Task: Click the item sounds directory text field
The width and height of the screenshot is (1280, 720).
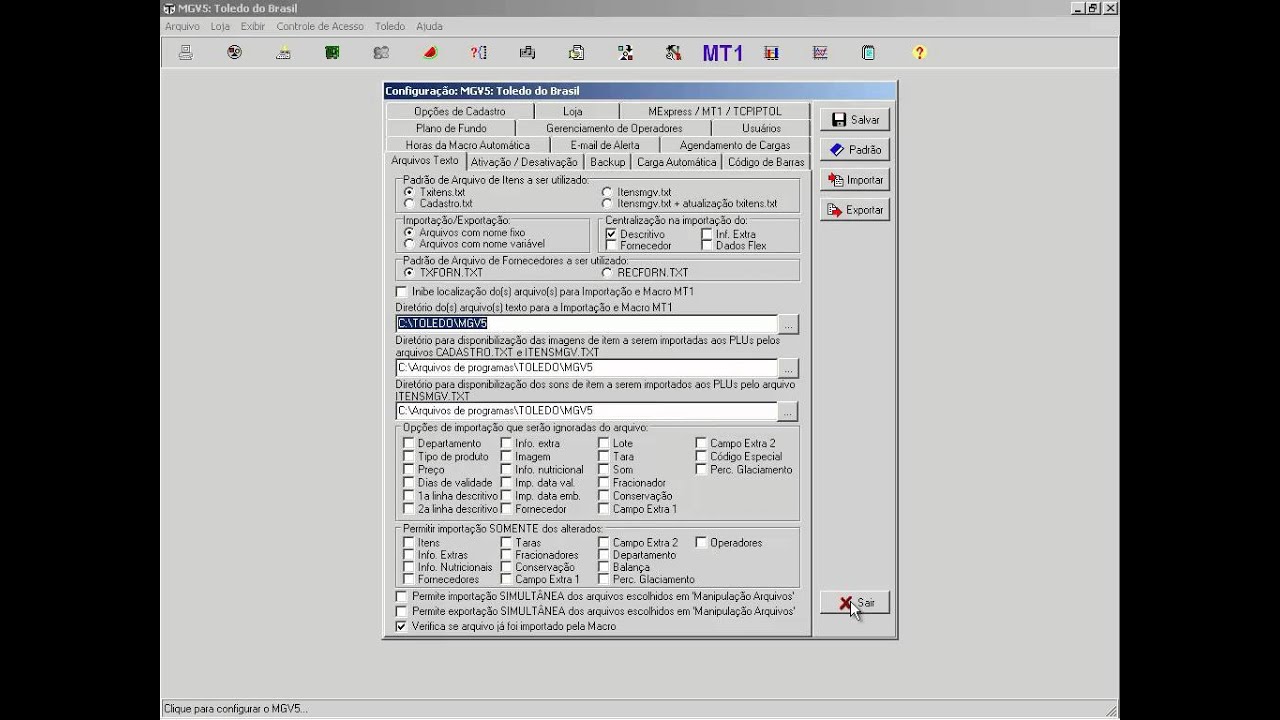Action: 586,411
